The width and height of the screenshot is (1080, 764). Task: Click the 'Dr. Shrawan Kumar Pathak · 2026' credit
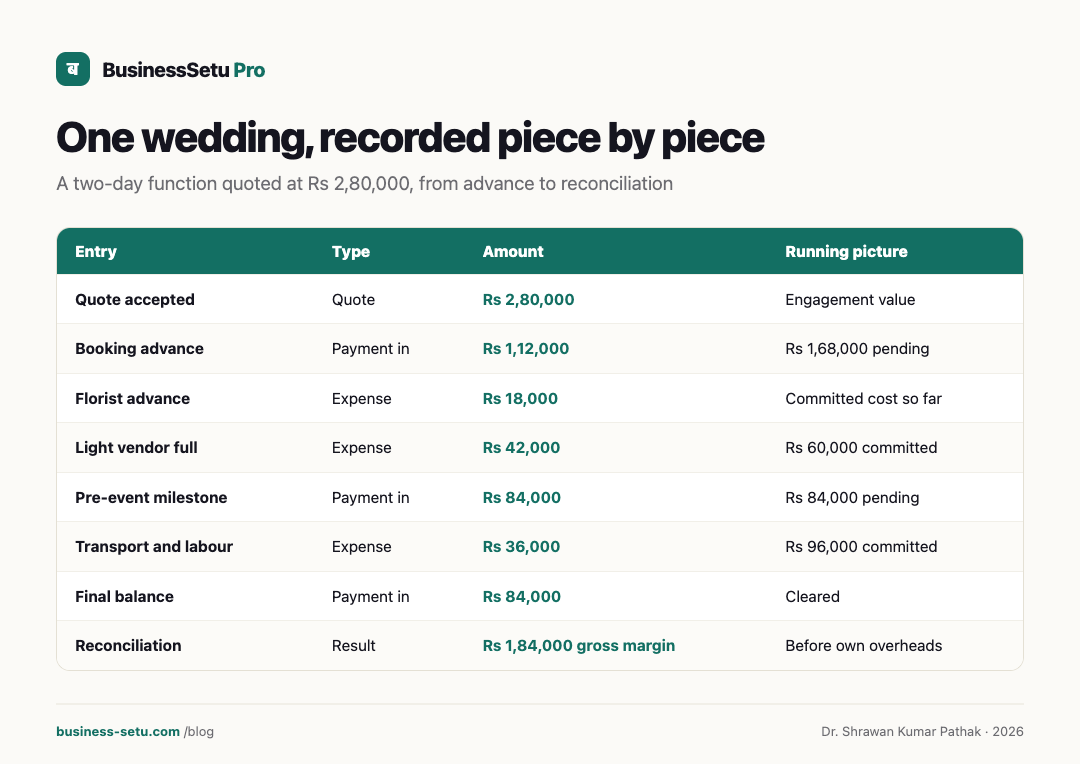922,732
